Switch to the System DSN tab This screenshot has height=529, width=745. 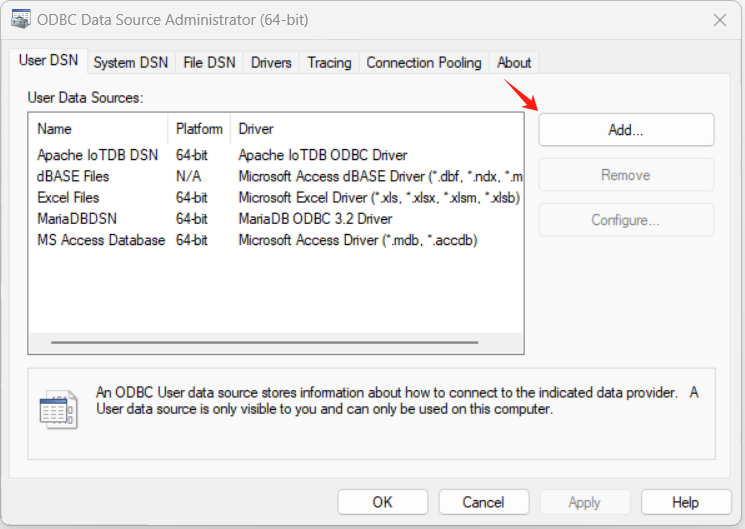click(130, 62)
